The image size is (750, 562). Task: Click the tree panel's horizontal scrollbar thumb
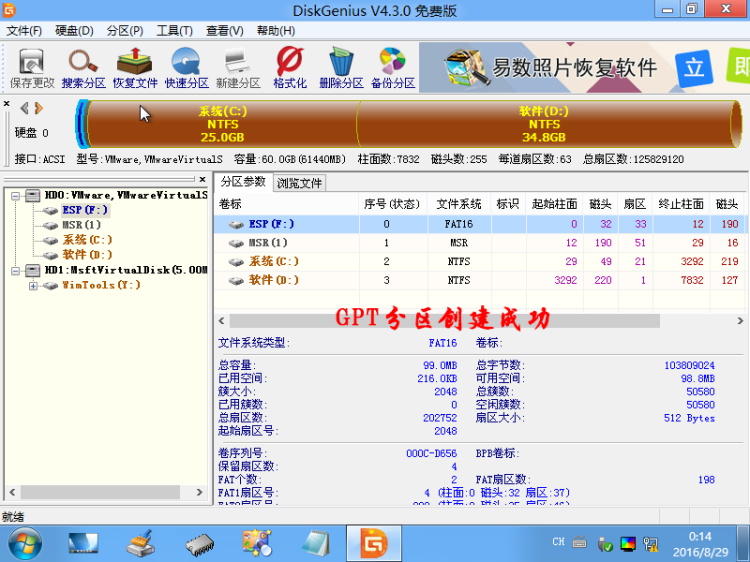click(x=100, y=492)
